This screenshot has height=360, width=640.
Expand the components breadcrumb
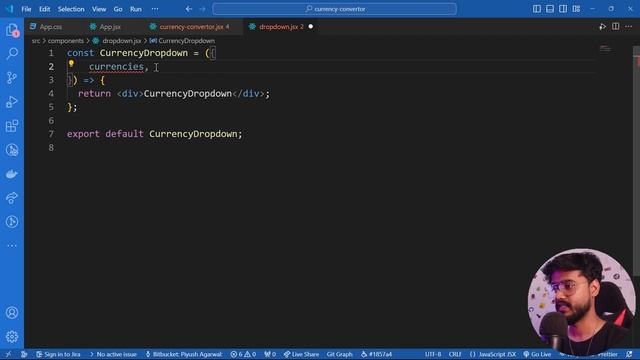(66, 41)
